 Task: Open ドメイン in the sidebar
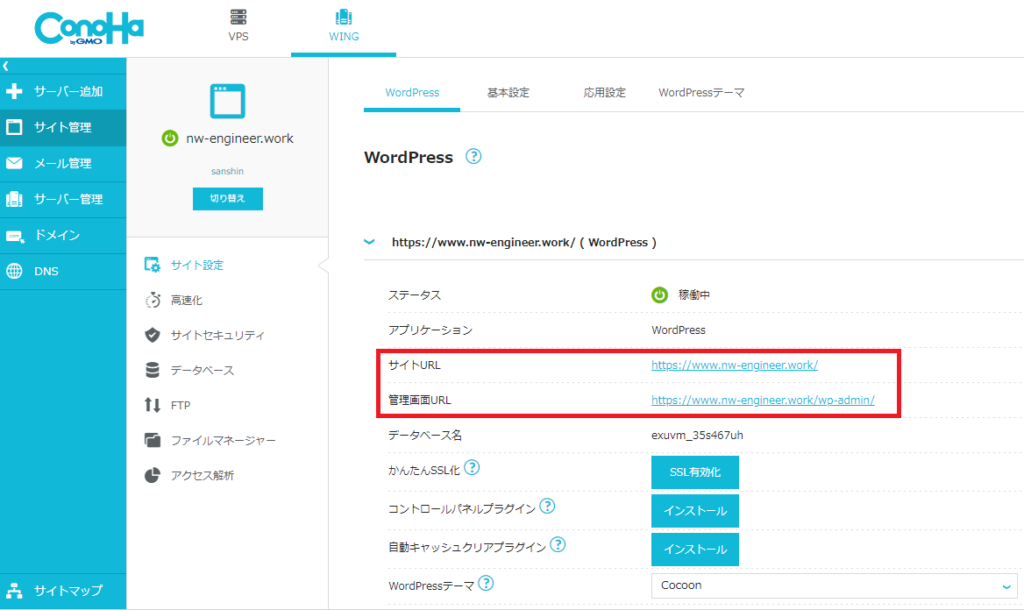(63, 235)
